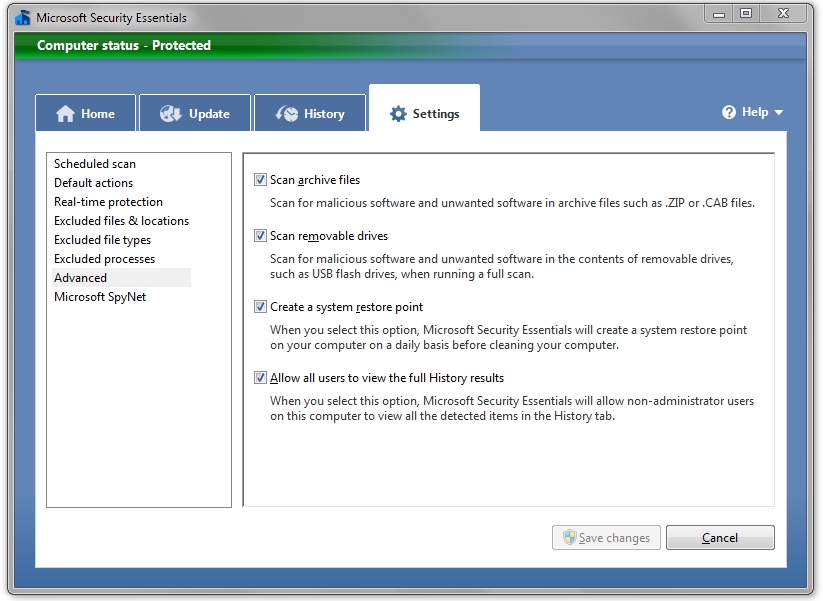Click the description about daily basis before cleaning
Viewport: 823px width, 601px height.
point(509,337)
